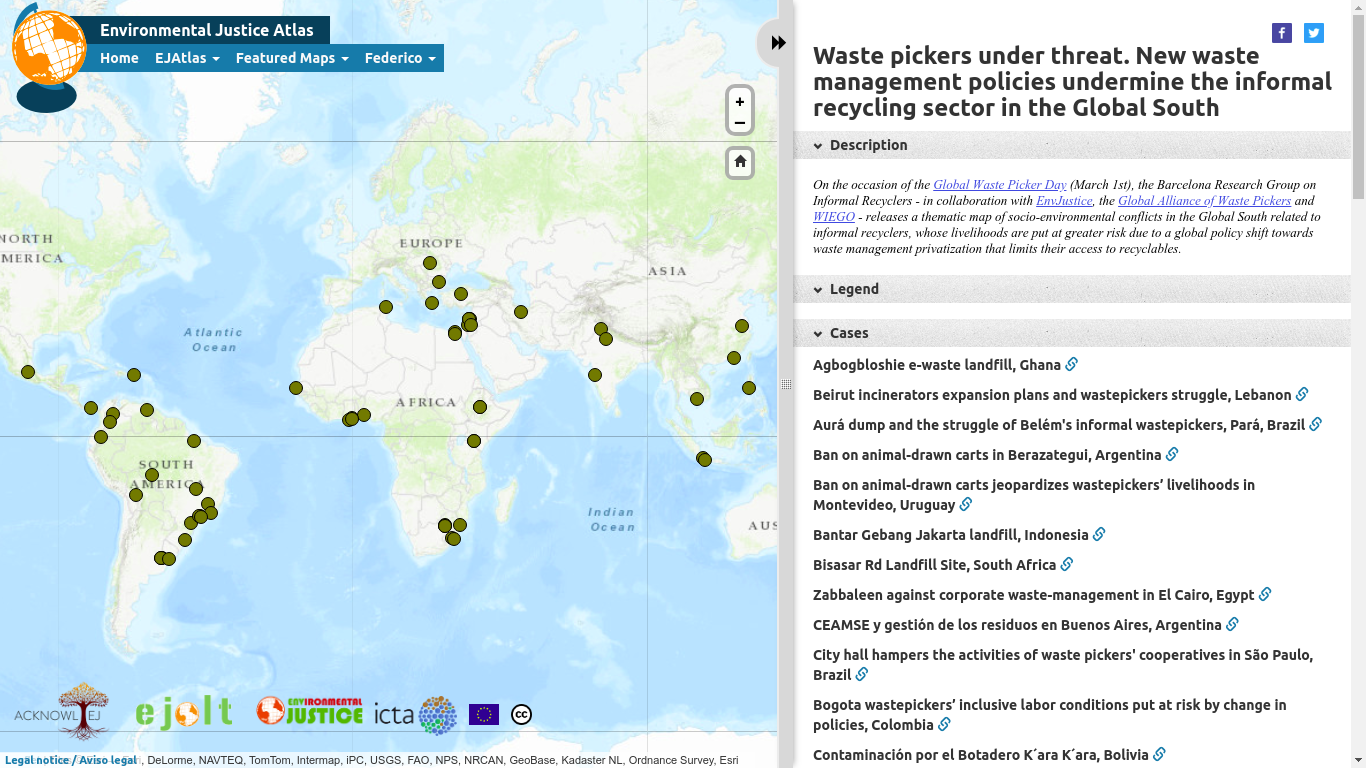Reset map to home view

click(739, 162)
